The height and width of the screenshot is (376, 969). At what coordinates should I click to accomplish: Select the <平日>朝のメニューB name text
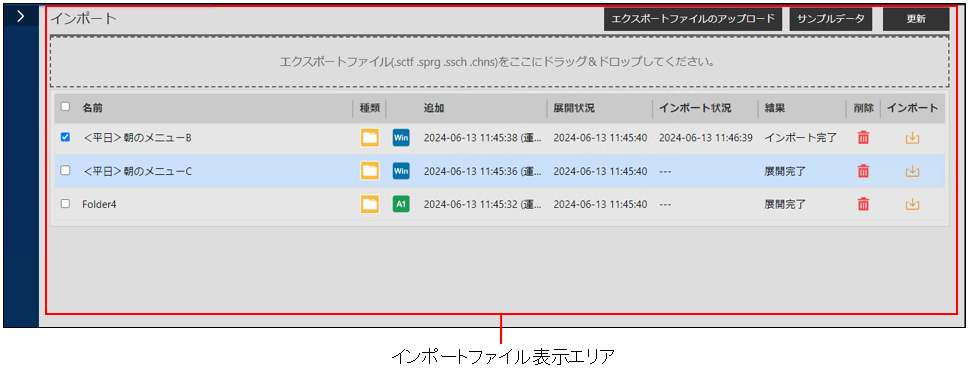[137, 138]
